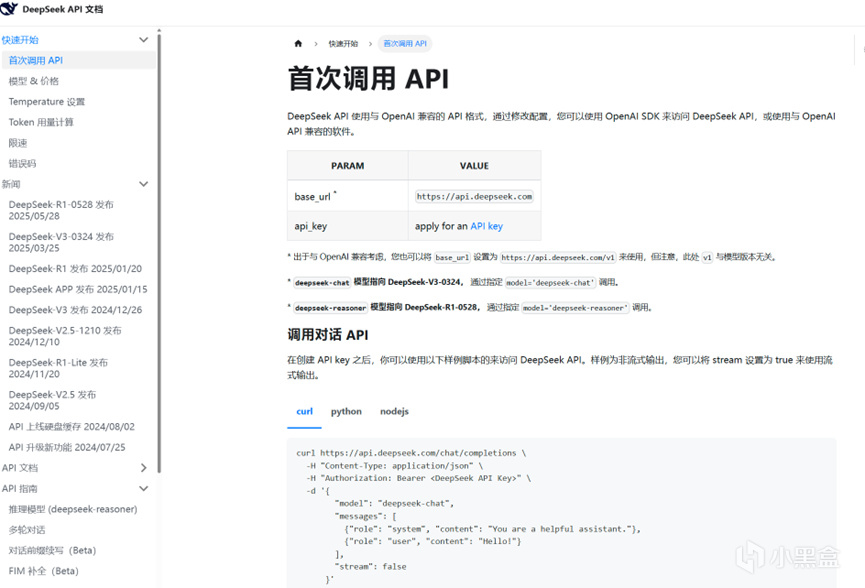Open 首次调用 API in sidebar

pyautogui.click(x=78, y=60)
